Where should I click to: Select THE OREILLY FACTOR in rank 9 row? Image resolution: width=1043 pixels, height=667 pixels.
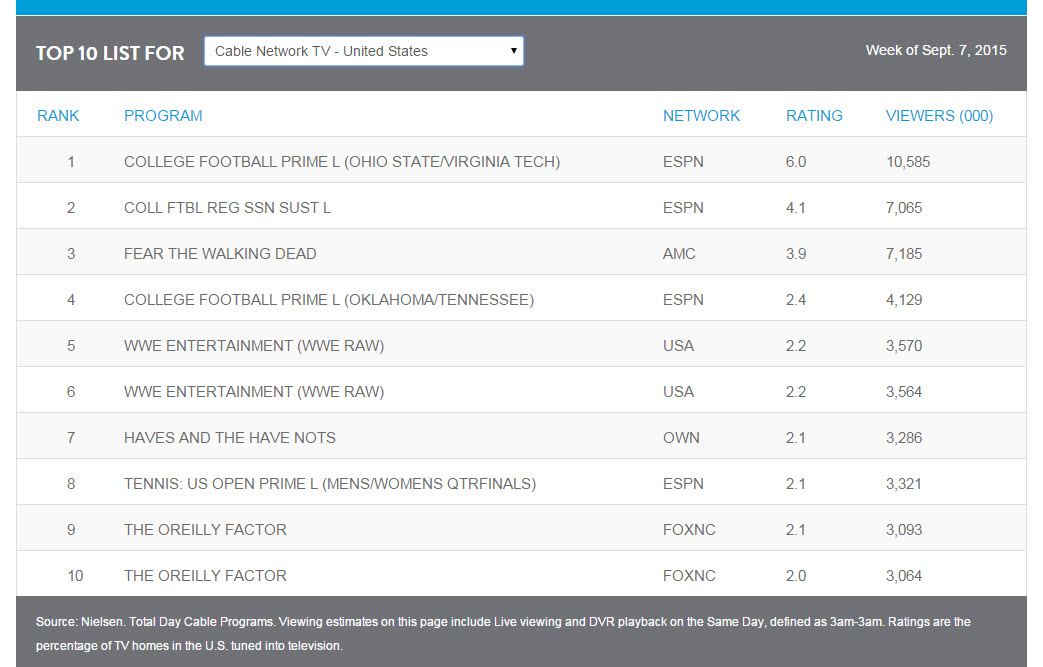[x=205, y=529]
